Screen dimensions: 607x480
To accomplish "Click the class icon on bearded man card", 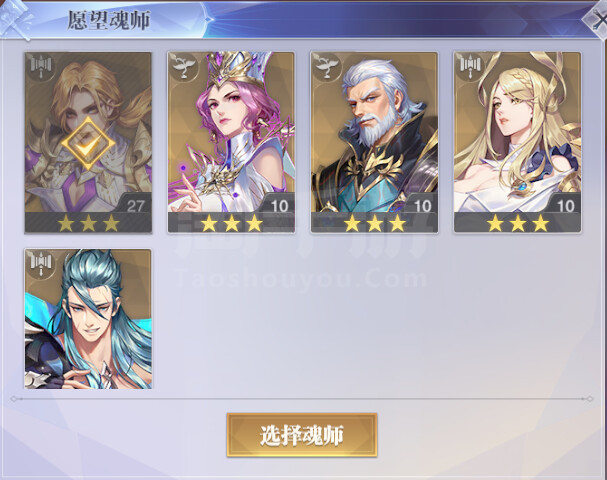I will click(x=327, y=67).
